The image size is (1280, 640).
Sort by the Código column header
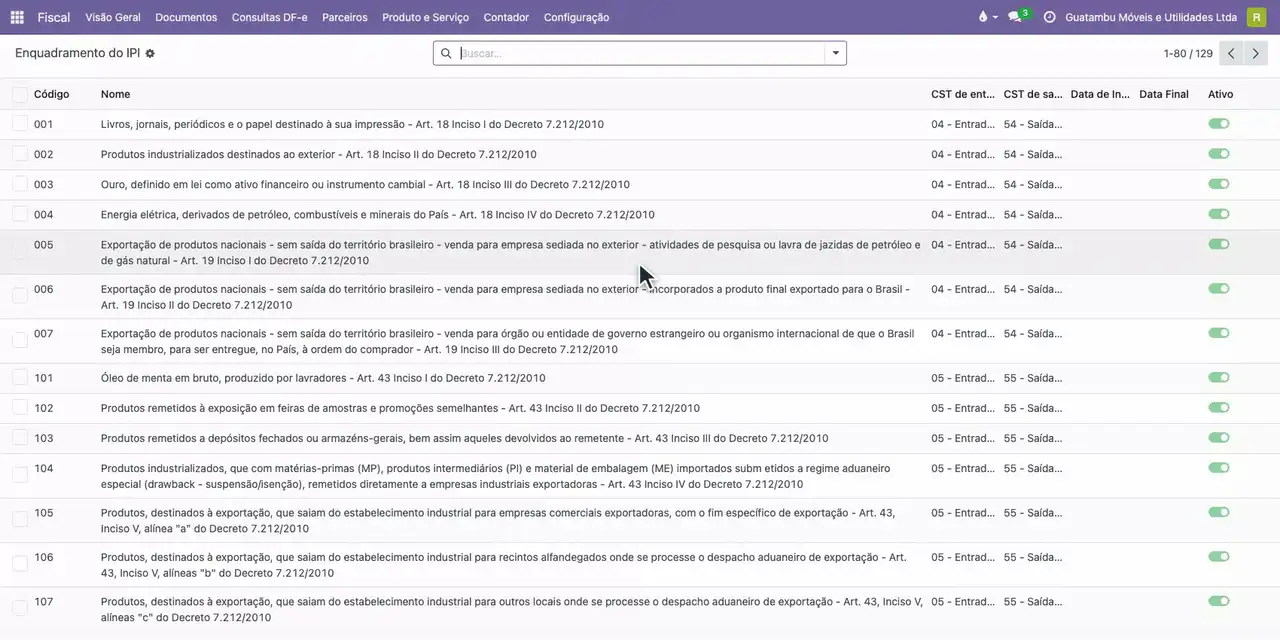pyautogui.click(x=51, y=94)
